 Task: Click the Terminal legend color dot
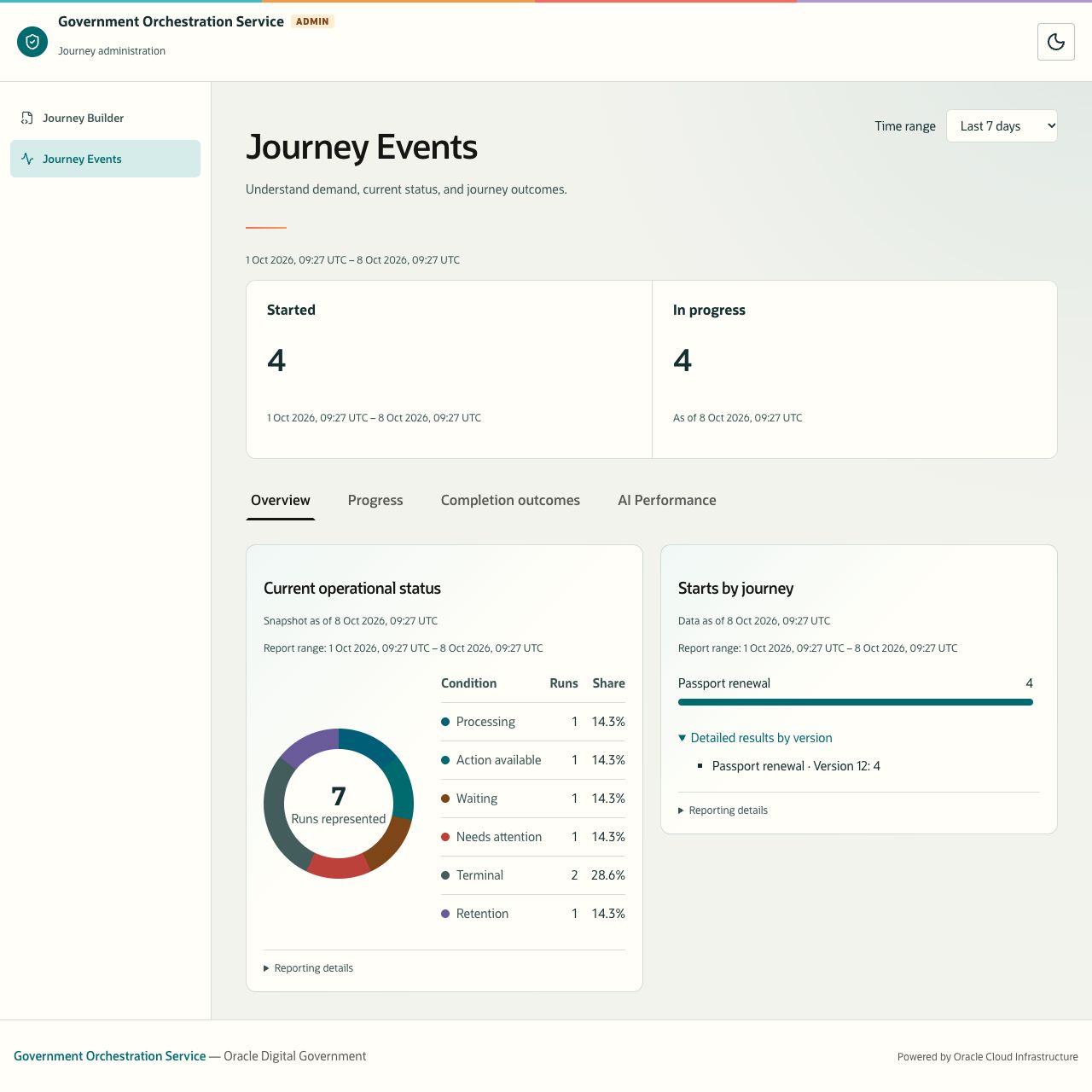[x=445, y=875]
